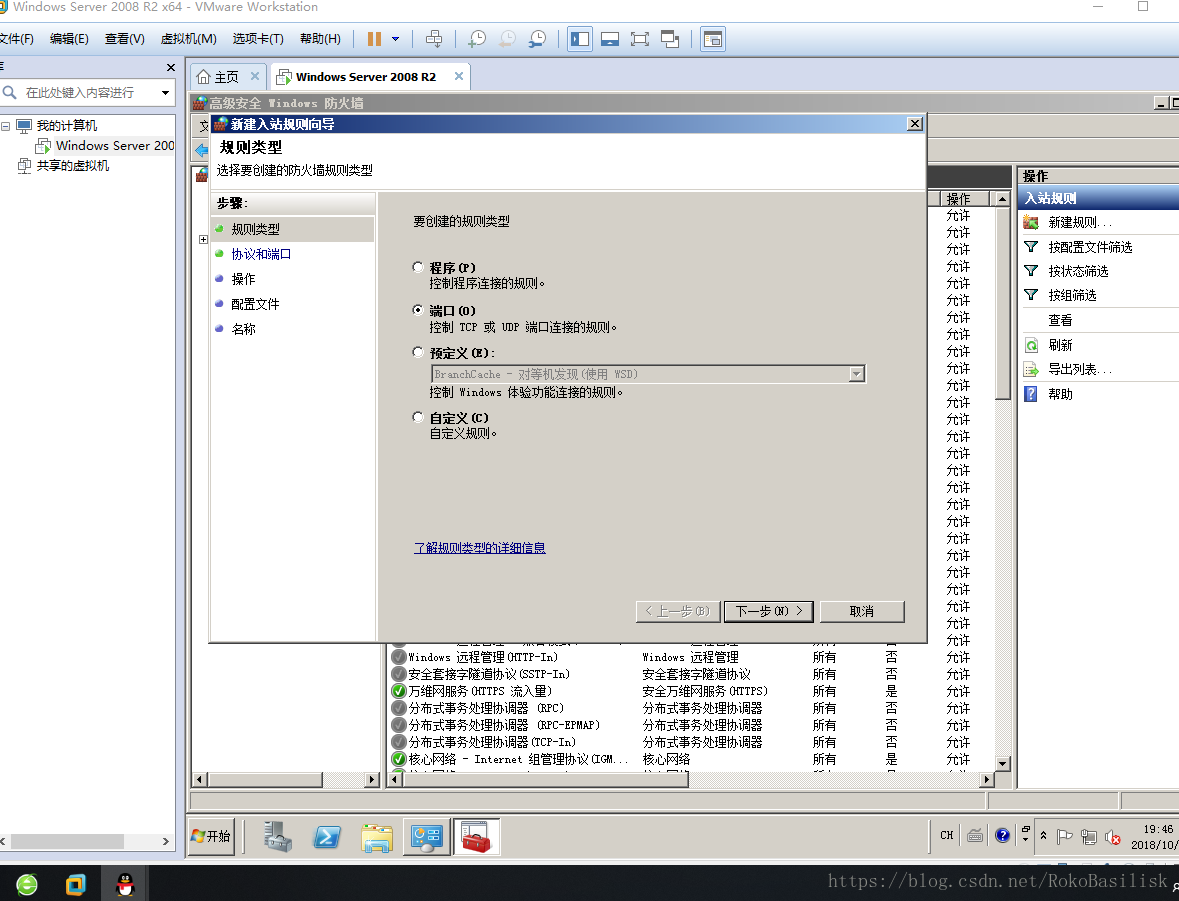Select the 安全套接字隧道协议 (SSTP-In) rule

click(x=489, y=674)
